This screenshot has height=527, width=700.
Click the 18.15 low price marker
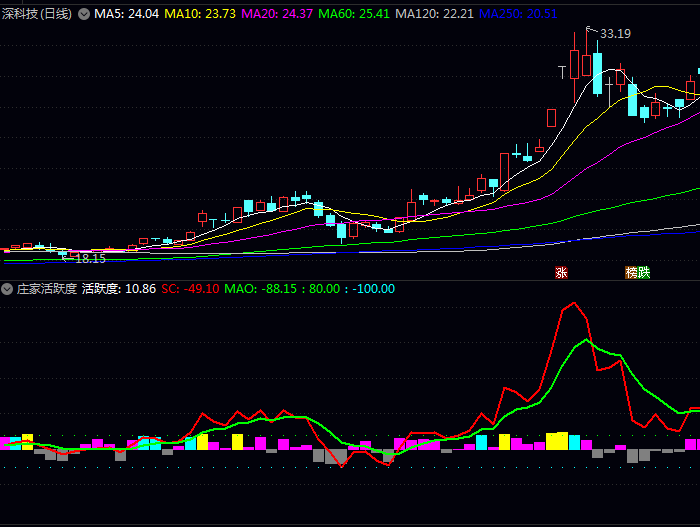pos(91,259)
